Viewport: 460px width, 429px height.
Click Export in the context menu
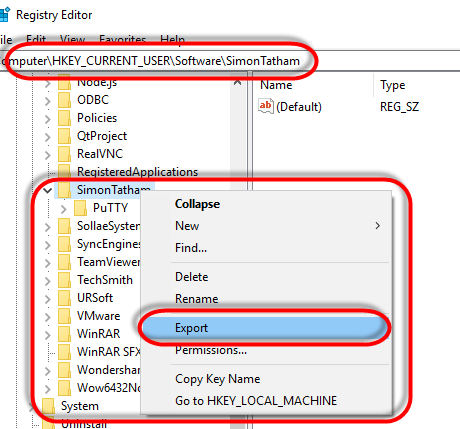pos(265,328)
